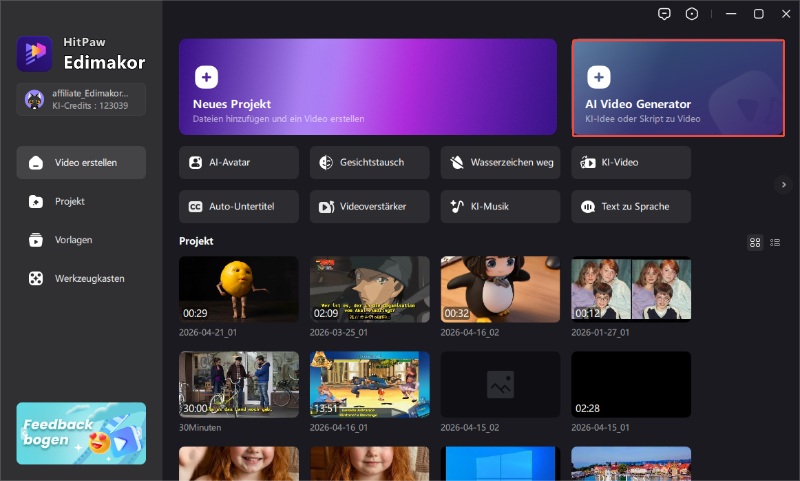Create a Neues Projekt
Viewport: 800px width, 481px height.
[367, 87]
